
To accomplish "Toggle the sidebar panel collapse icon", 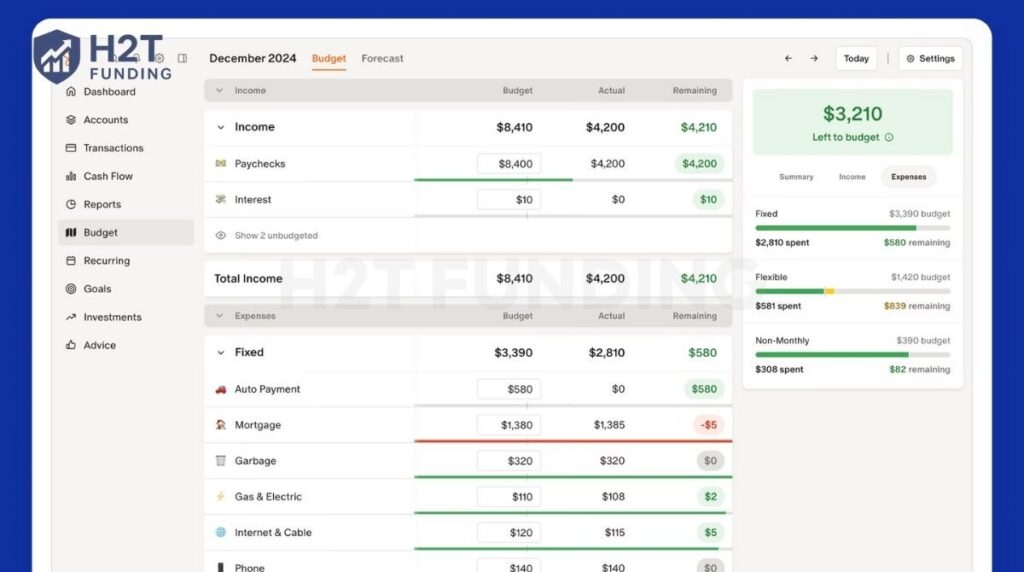I will click(182, 59).
